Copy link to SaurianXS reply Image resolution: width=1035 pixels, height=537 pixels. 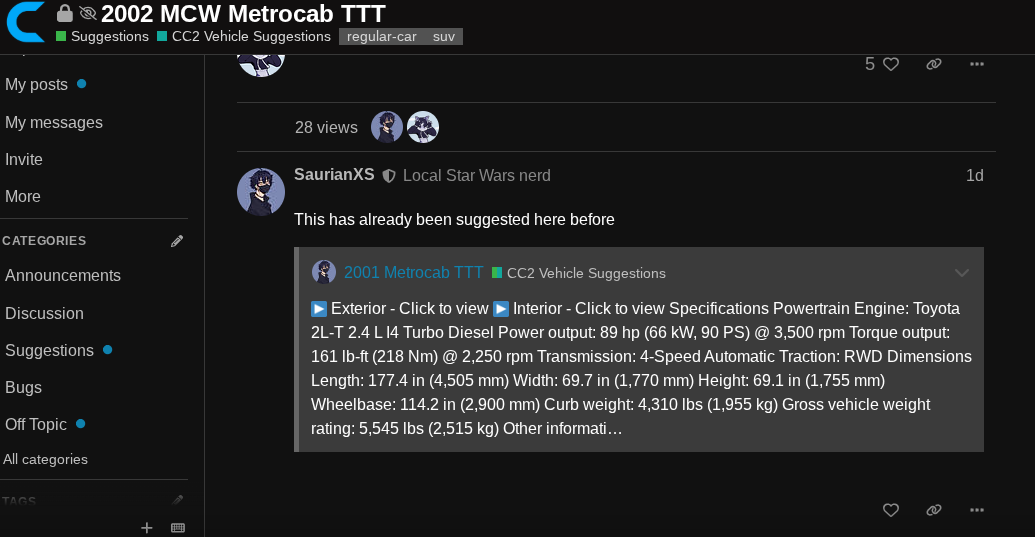pyautogui.click(x=934, y=510)
